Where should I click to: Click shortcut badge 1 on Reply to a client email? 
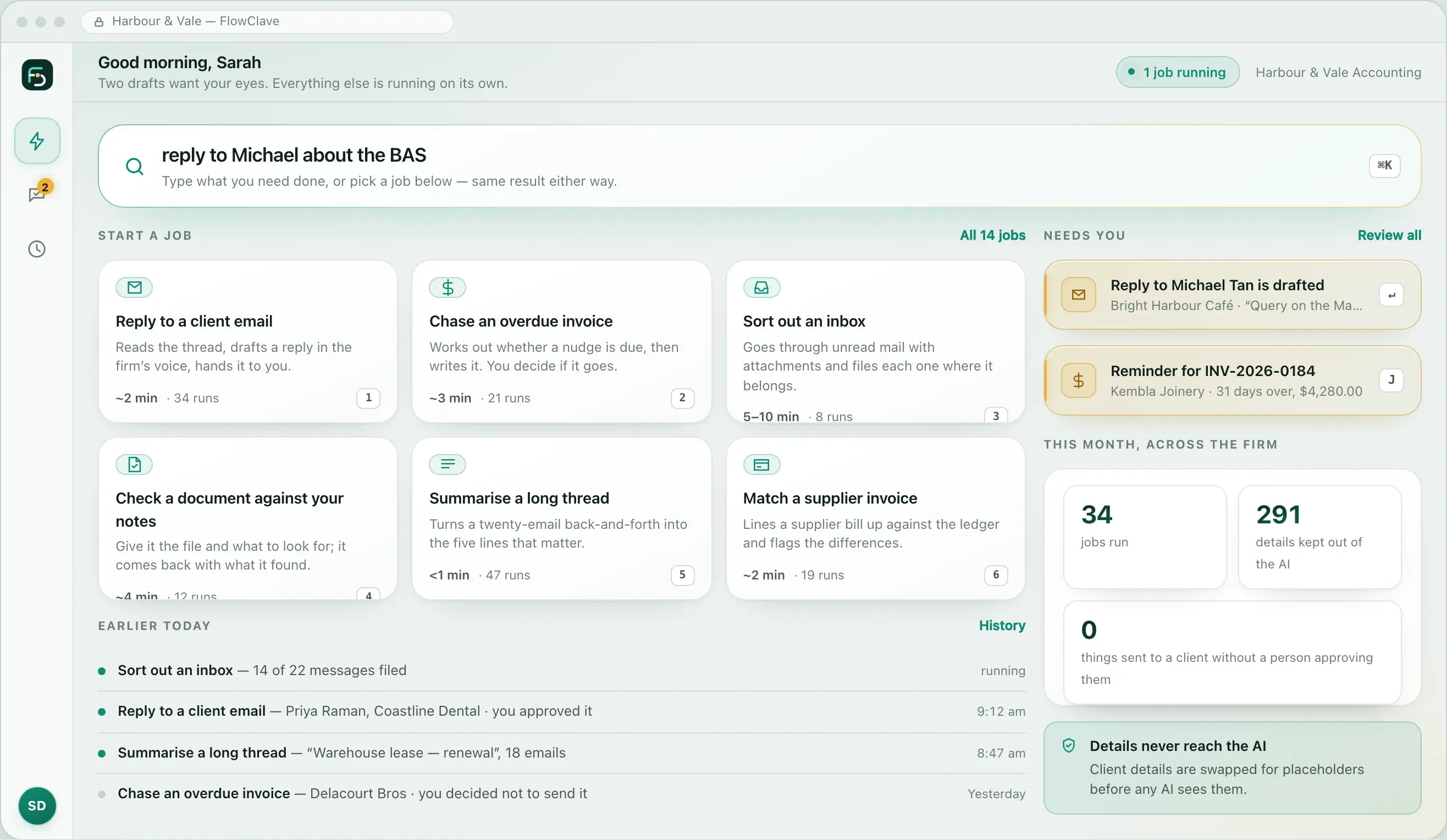pos(369,398)
